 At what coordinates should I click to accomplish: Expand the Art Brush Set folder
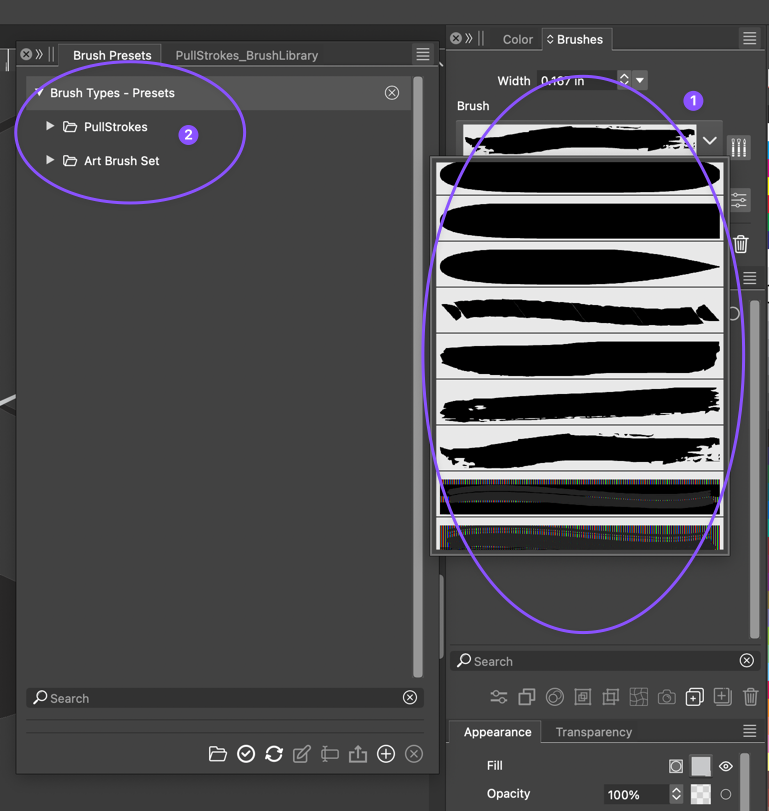[50, 160]
